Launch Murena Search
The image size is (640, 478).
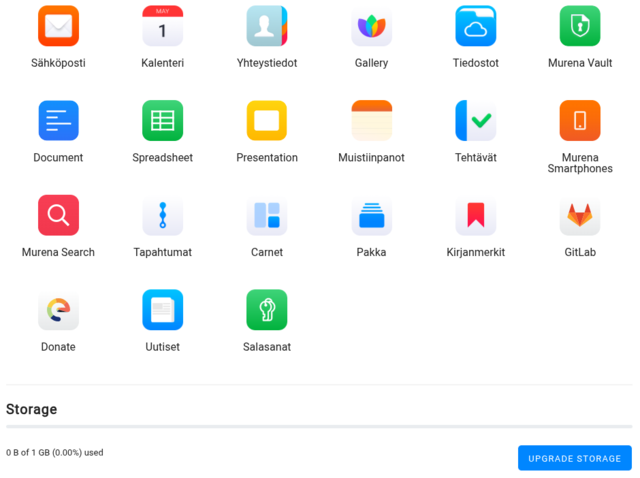pos(58,215)
